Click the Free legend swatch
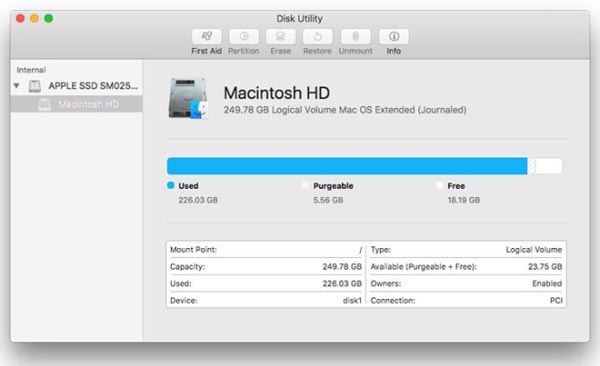This screenshot has width=600, height=366. [440, 186]
